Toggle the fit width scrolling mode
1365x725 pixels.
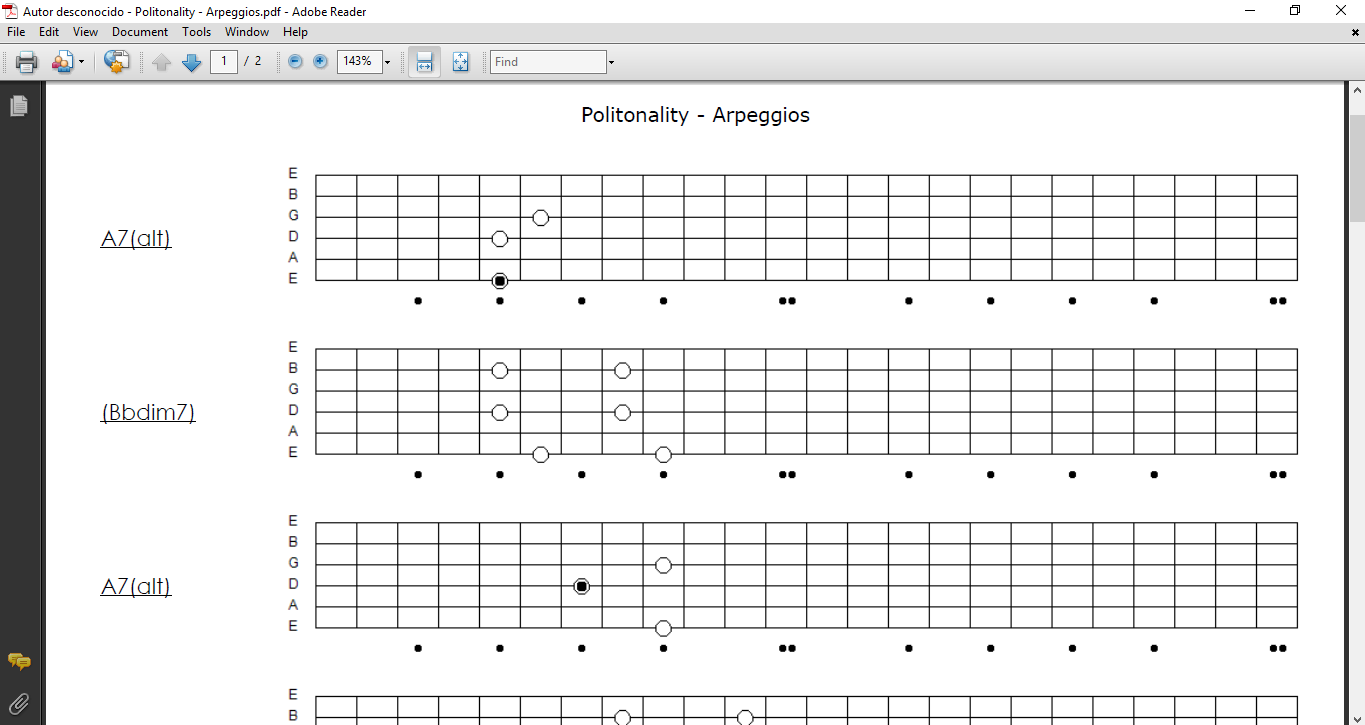tap(424, 62)
